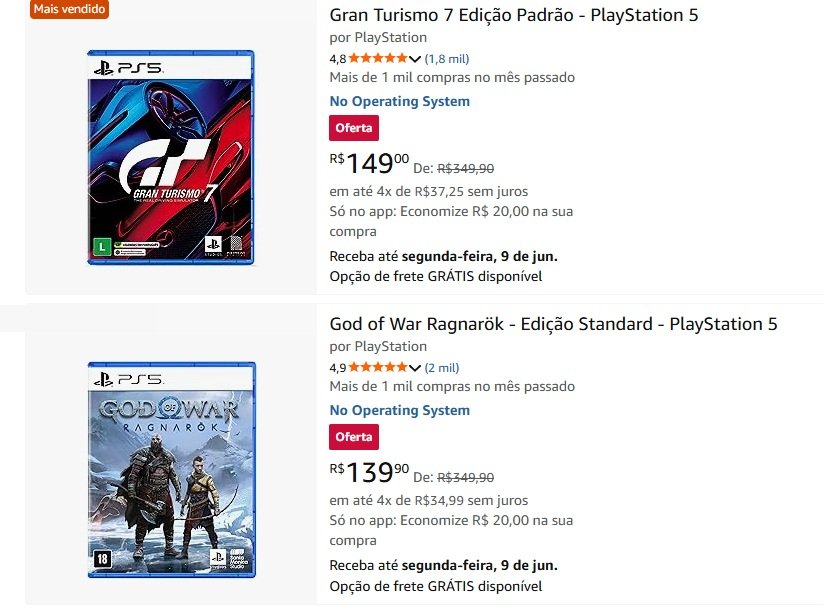The image size is (823, 609).
Task: Open Gran Turismo 7 Edição Padrão title
Action: click(513, 15)
